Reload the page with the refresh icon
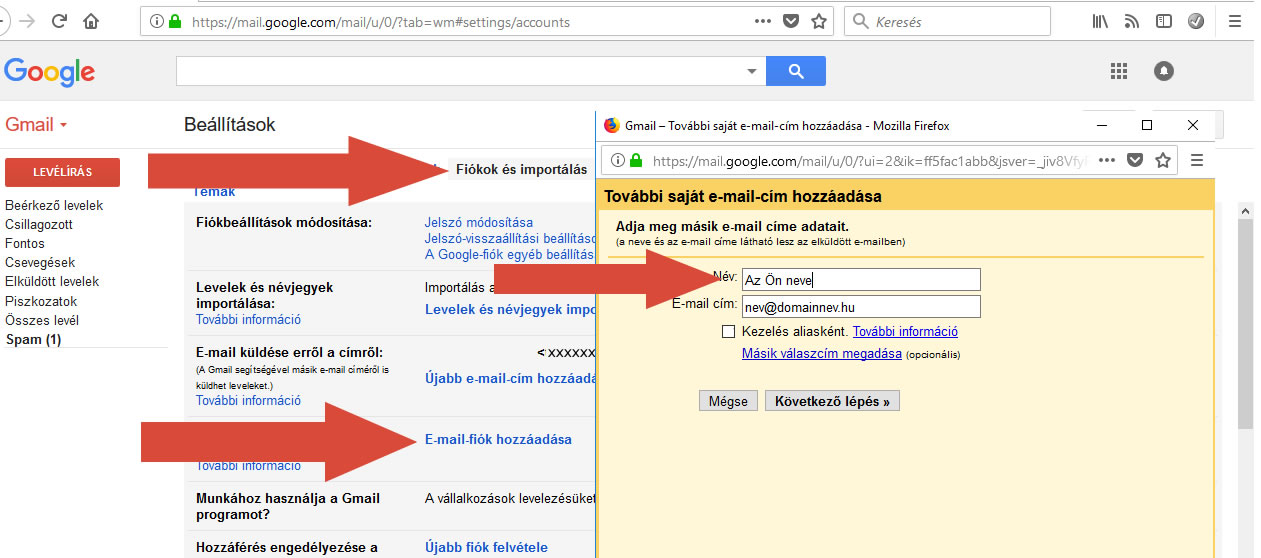The image size is (1261, 558). (x=59, y=20)
